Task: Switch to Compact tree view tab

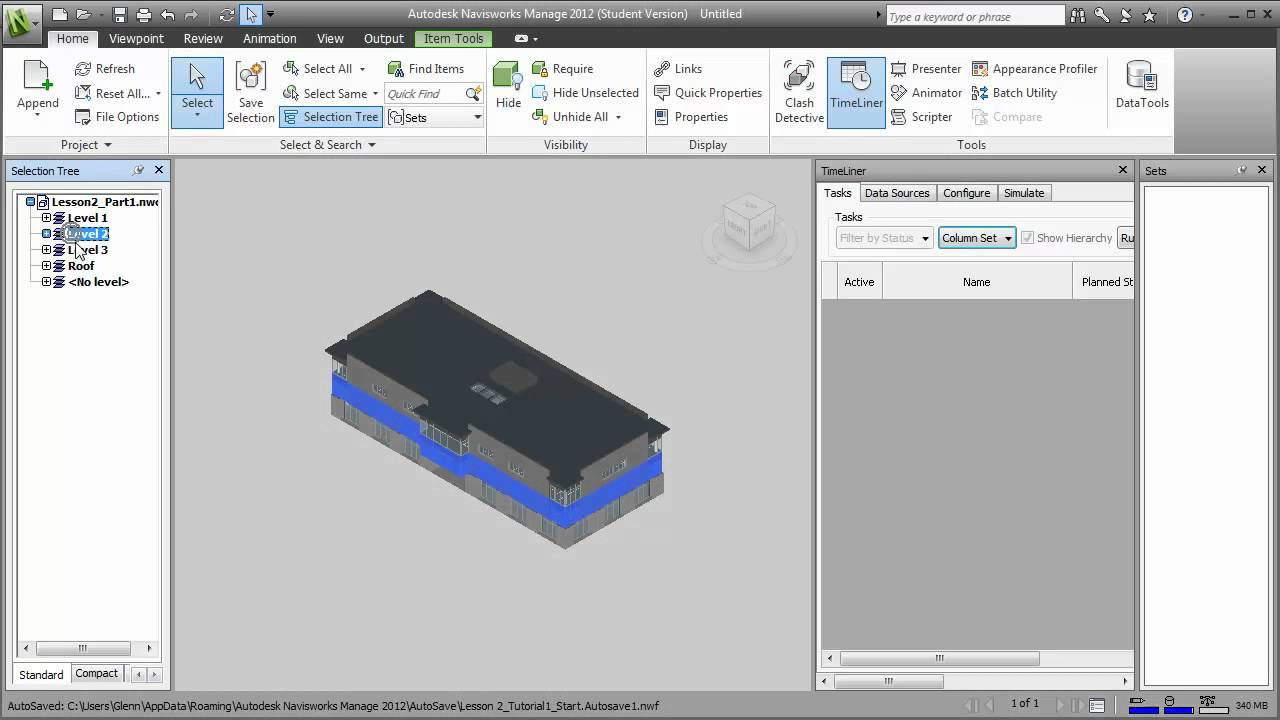Action: click(97, 674)
